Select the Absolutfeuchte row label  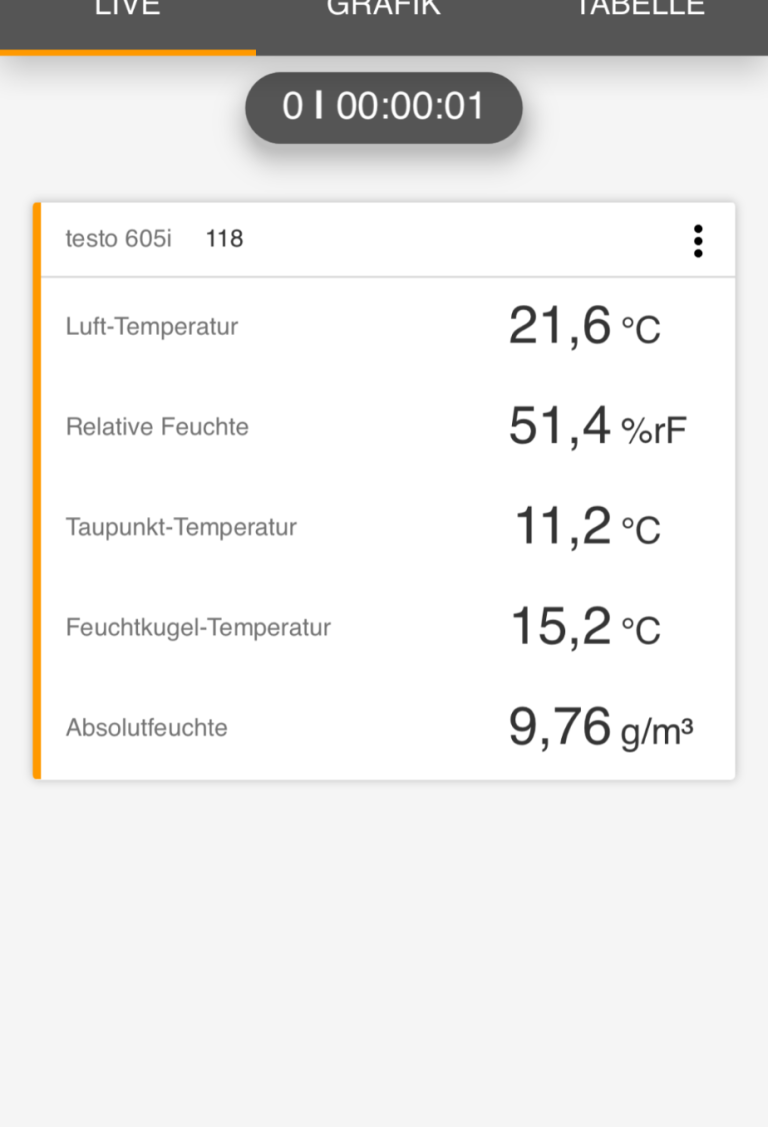coord(147,727)
